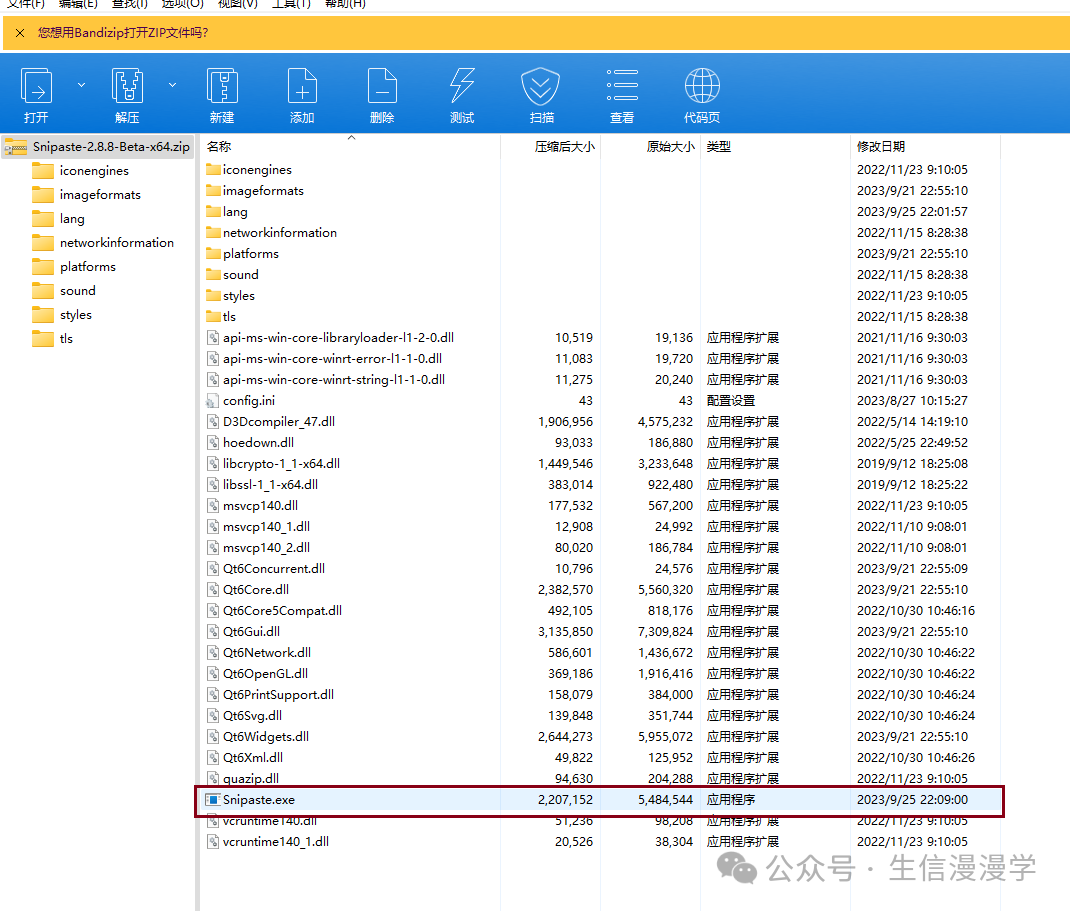
Task: Select msvcp140_2.dll file name
Action: (266, 548)
